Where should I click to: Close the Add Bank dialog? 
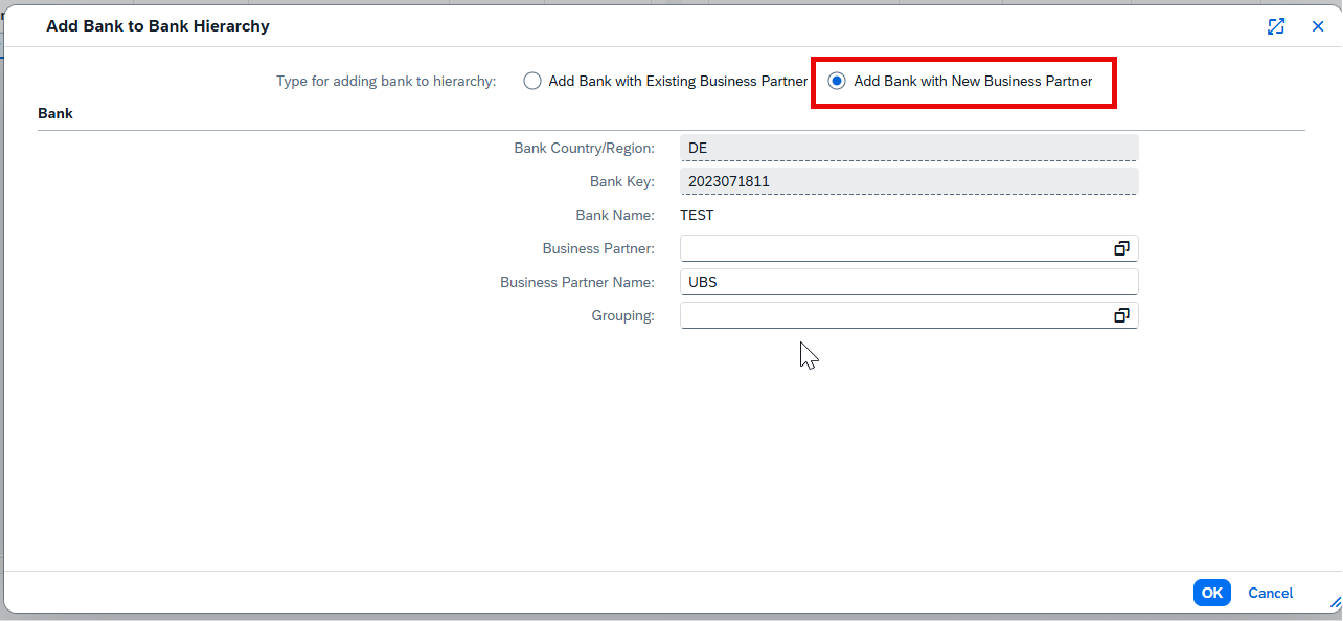[1318, 27]
